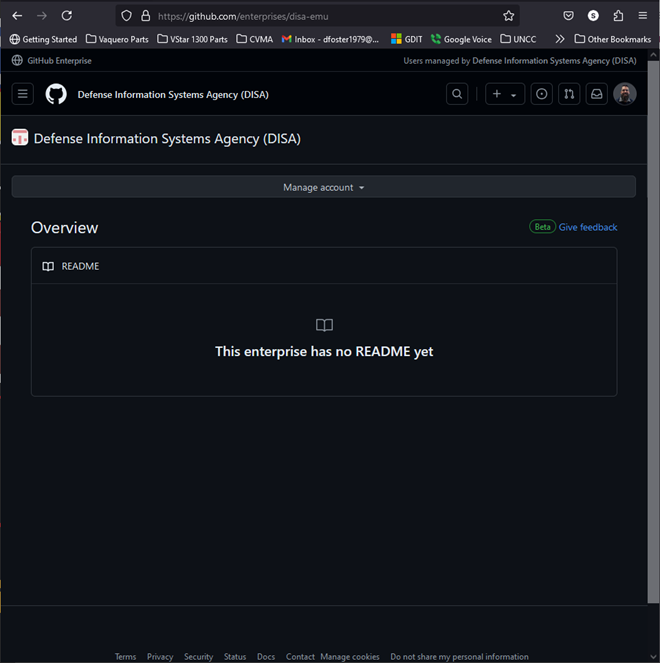This screenshot has height=663, width=660.
Task: Open the Vaquero Parts bookmark folder
Action: (x=117, y=39)
